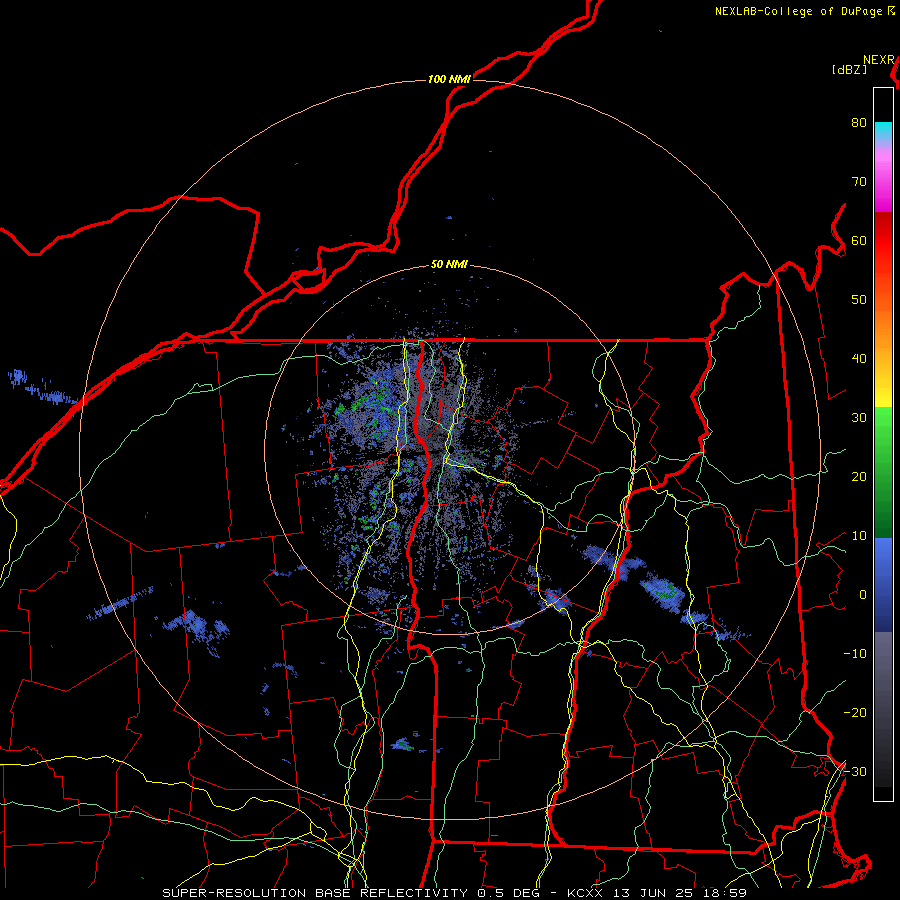Click the 10 value on color scale
900x900 pixels.
tap(859, 536)
